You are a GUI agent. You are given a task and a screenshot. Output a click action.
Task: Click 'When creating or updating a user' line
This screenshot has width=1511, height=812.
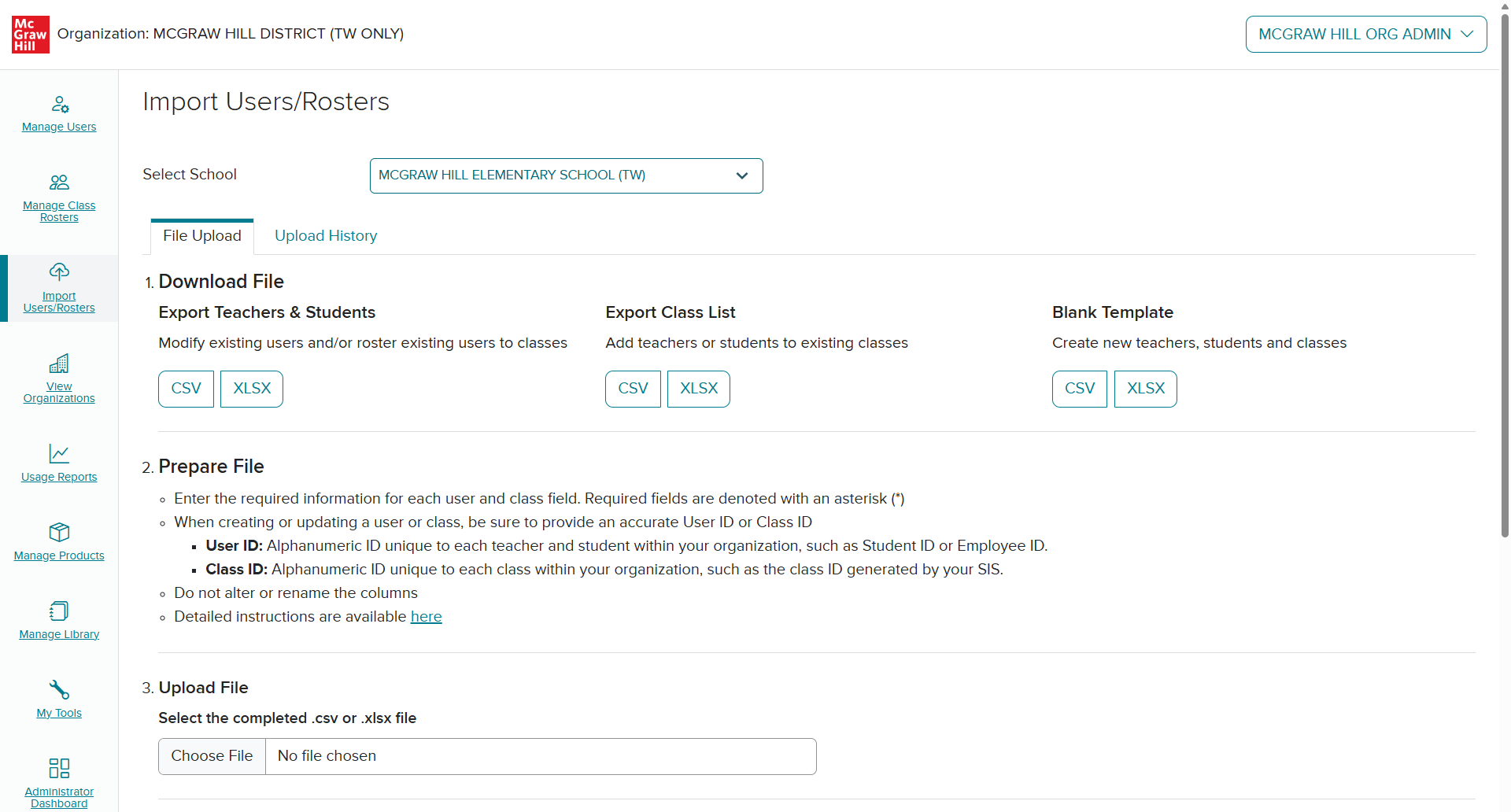[493, 522]
